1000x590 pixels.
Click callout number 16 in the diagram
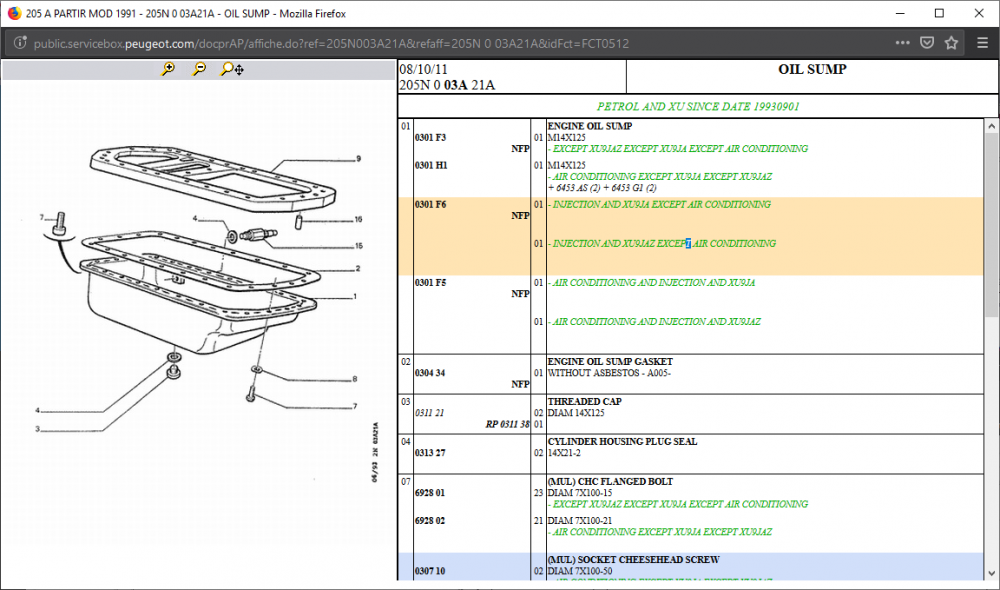[358, 219]
